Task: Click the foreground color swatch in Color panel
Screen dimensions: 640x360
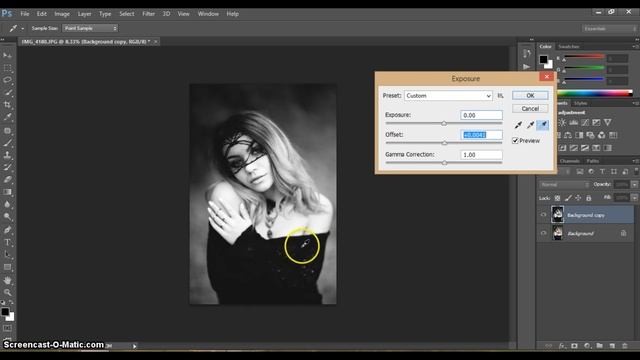Action: pyautogui.click(x=543, y=60)
